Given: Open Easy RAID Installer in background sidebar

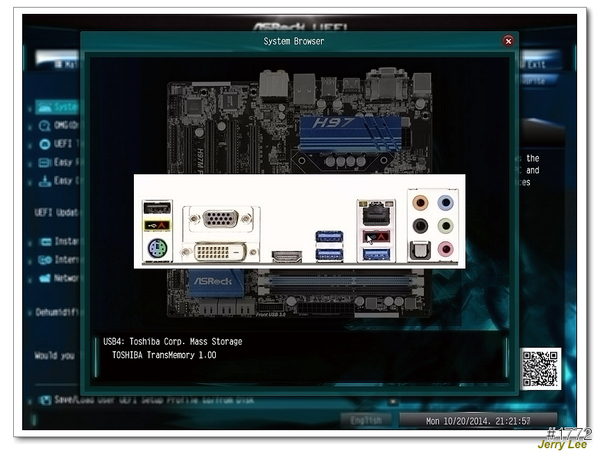Looking at the screenshot, I should point(59,162).
